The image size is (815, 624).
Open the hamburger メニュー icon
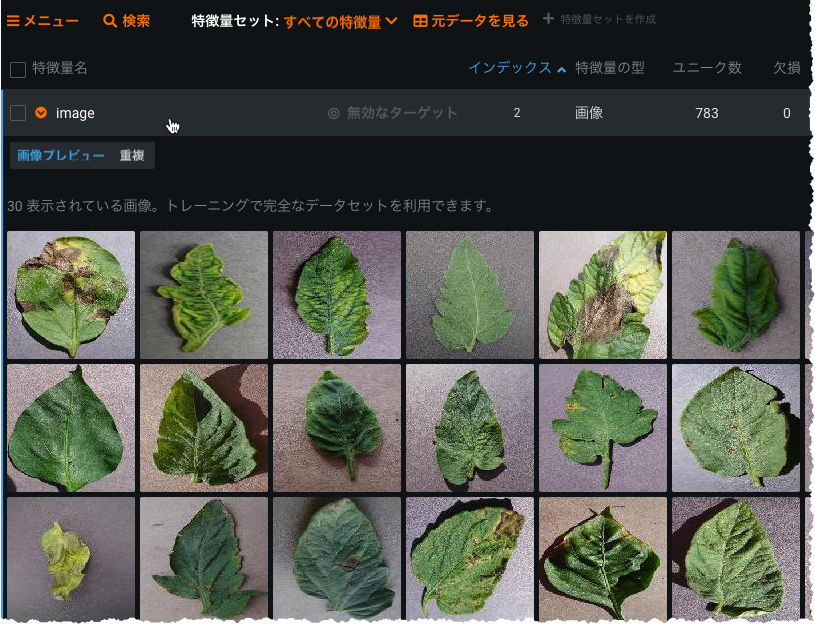point(13,20)
